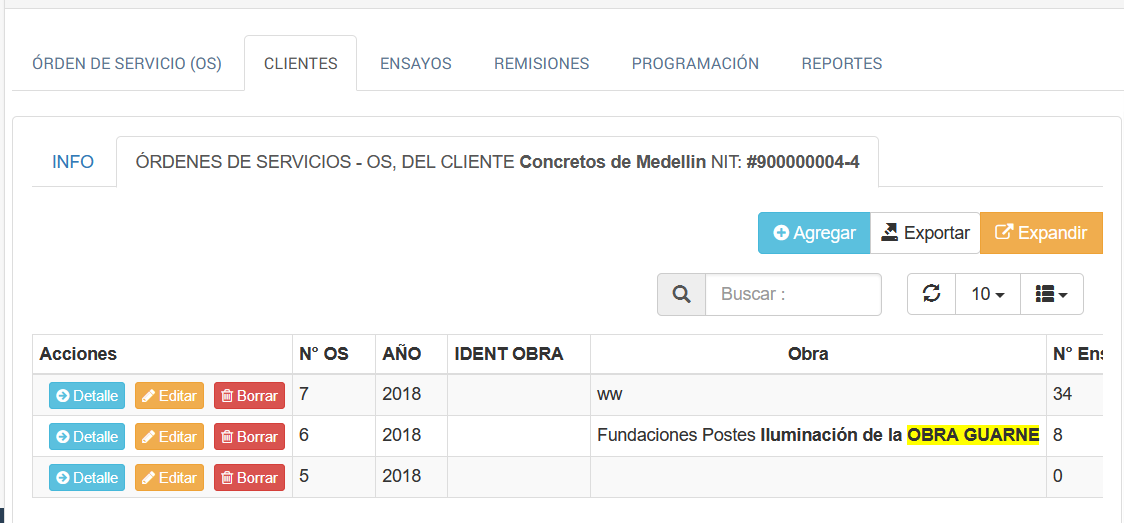The height and width of the screenshot is (523, 1124).
Task: Expand the table view with Expandir
Action: pos(1041,233)
